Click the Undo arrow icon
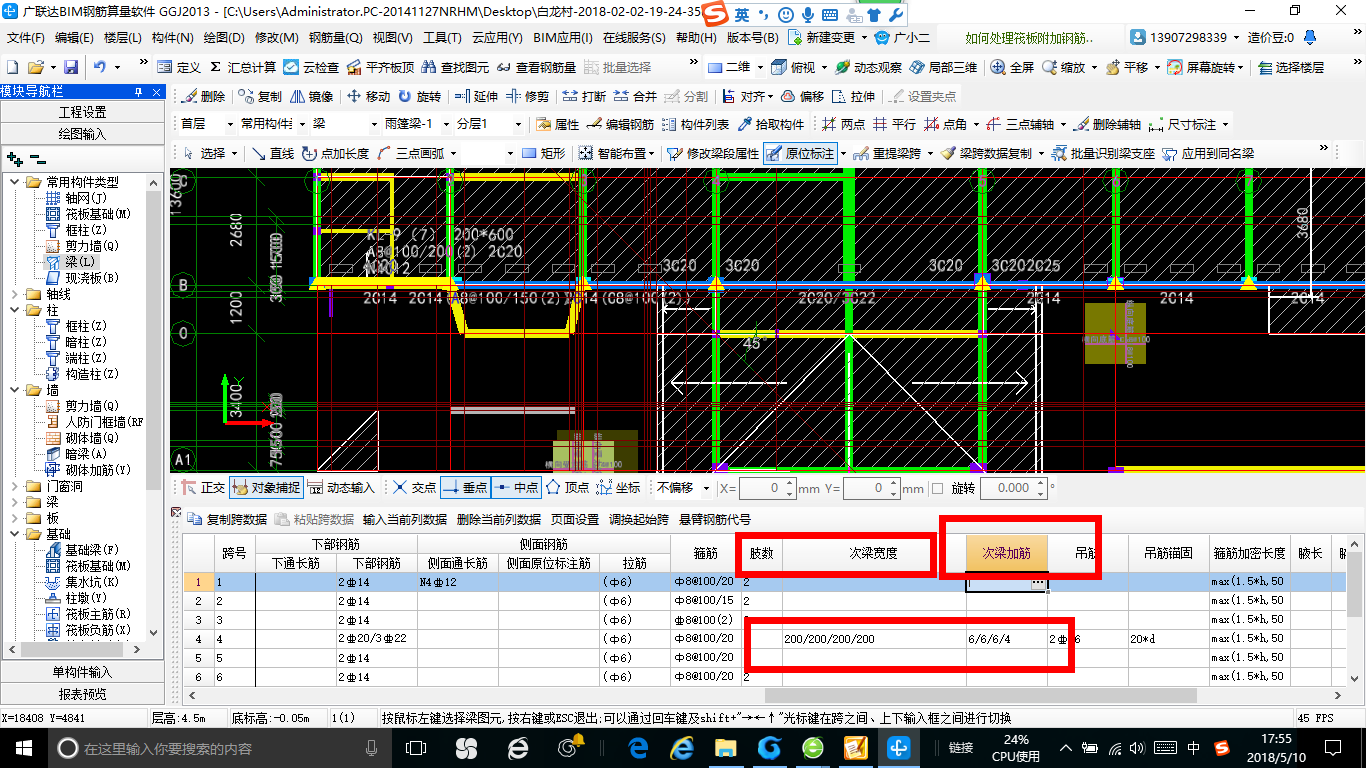This screenshot has width=1366, height=768. (x=100, y=67)
